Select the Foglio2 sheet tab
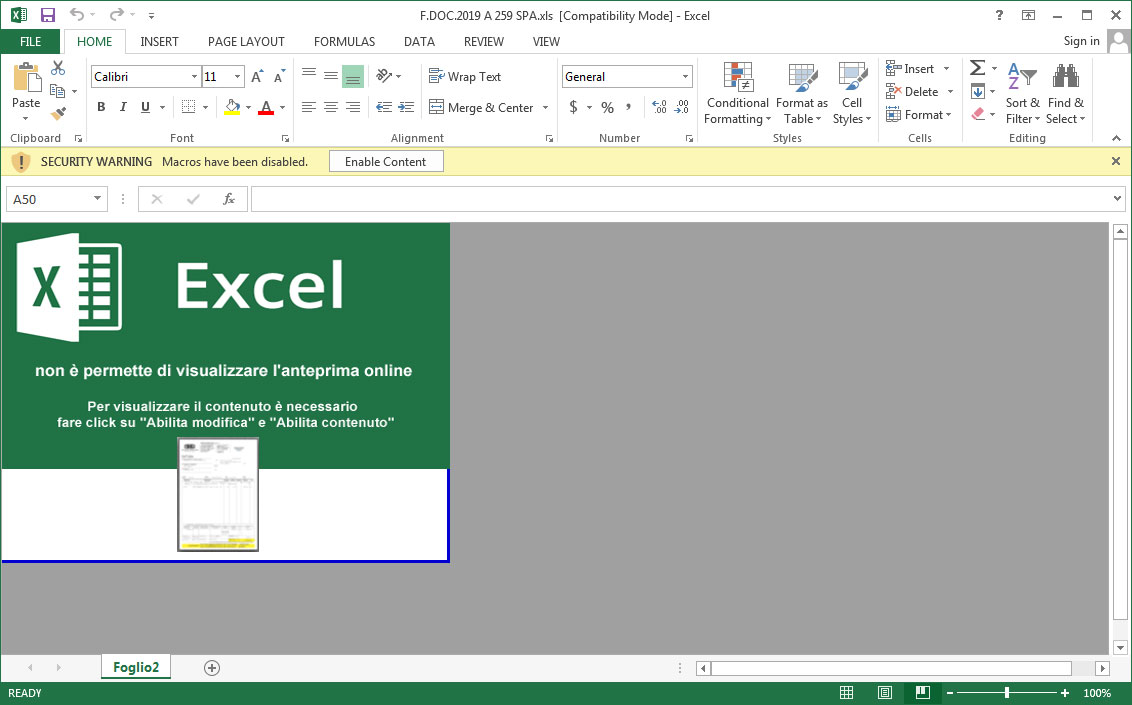The image size is (1132, 705). click(x=135, y=666)
